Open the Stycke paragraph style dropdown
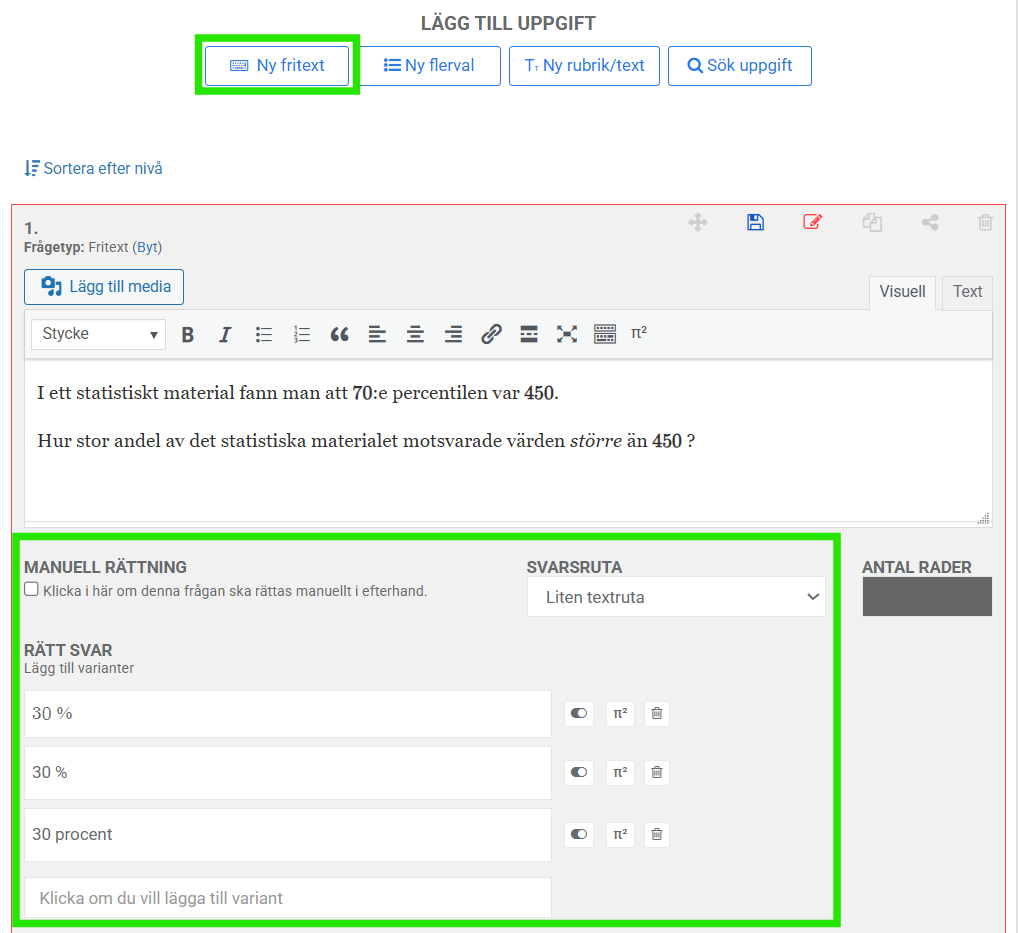Screen dimensions: 1018x933 coord(98,334)
